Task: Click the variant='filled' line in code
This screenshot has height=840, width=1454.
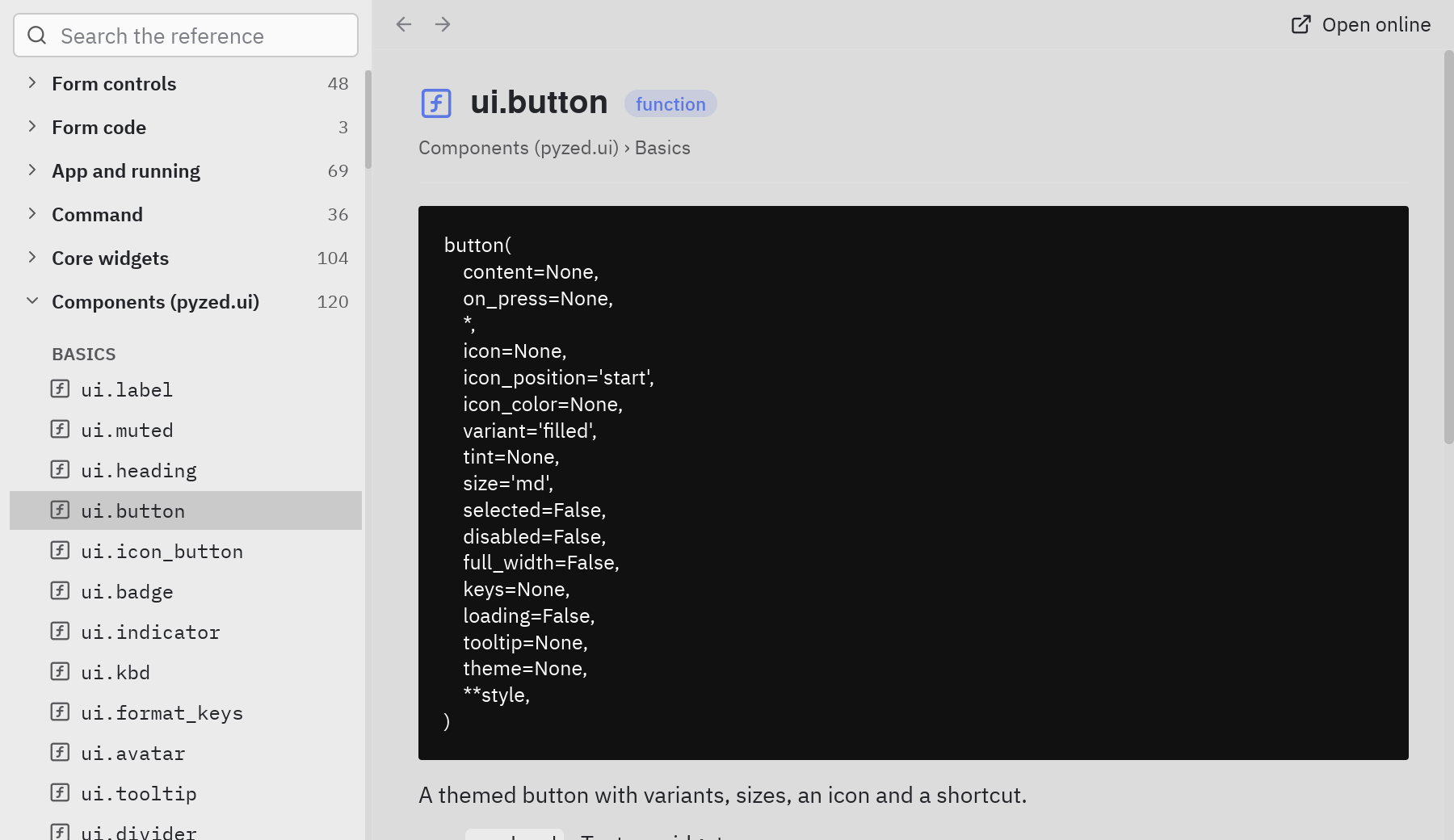Action: (x=530, y=430)
